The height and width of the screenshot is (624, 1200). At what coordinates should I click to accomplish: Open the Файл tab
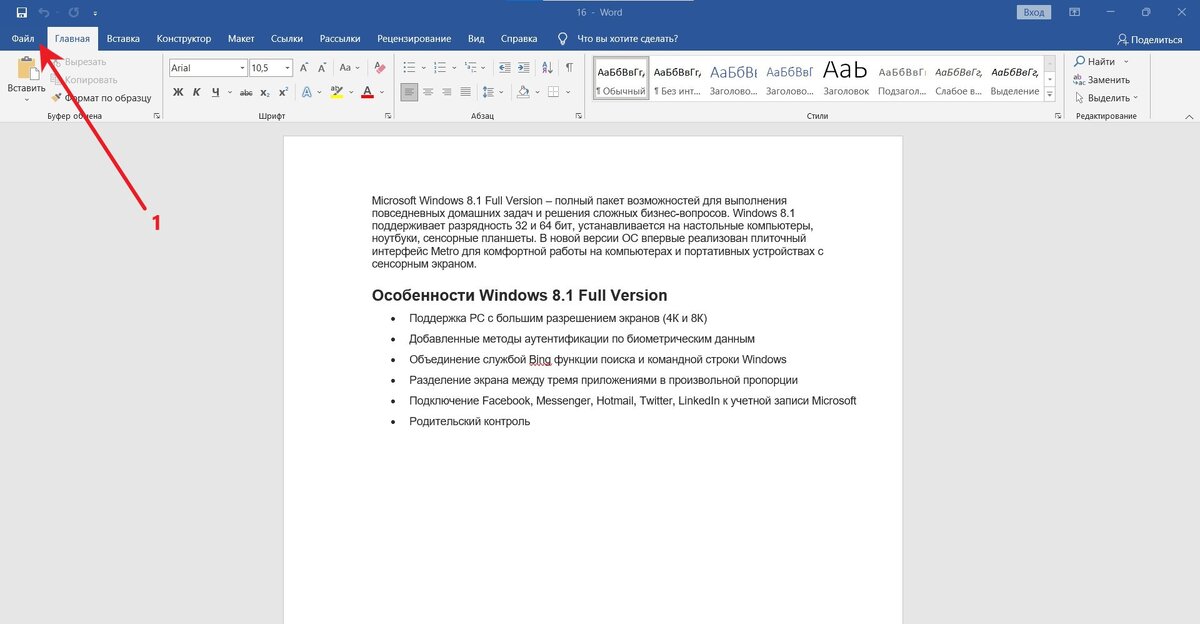pyautogui.click(x=23, y=39)
